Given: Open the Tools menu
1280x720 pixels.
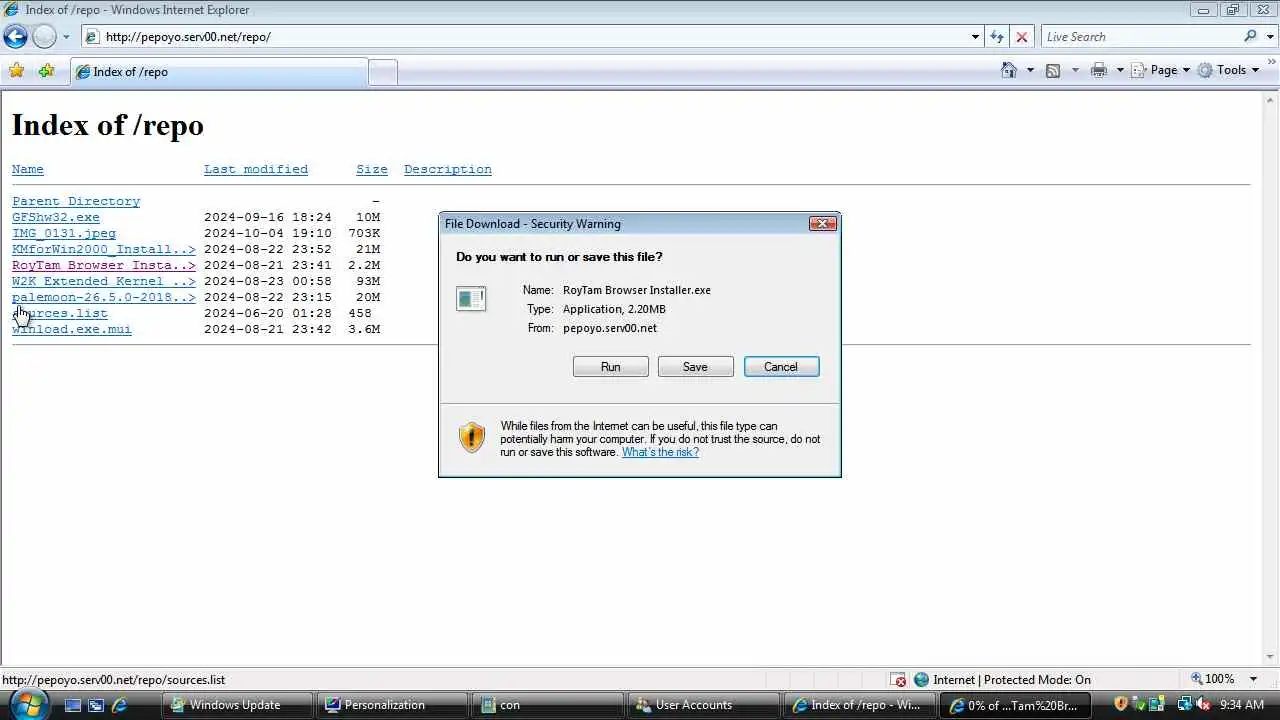Looking at the screenshot, I should coord(1228,70).
